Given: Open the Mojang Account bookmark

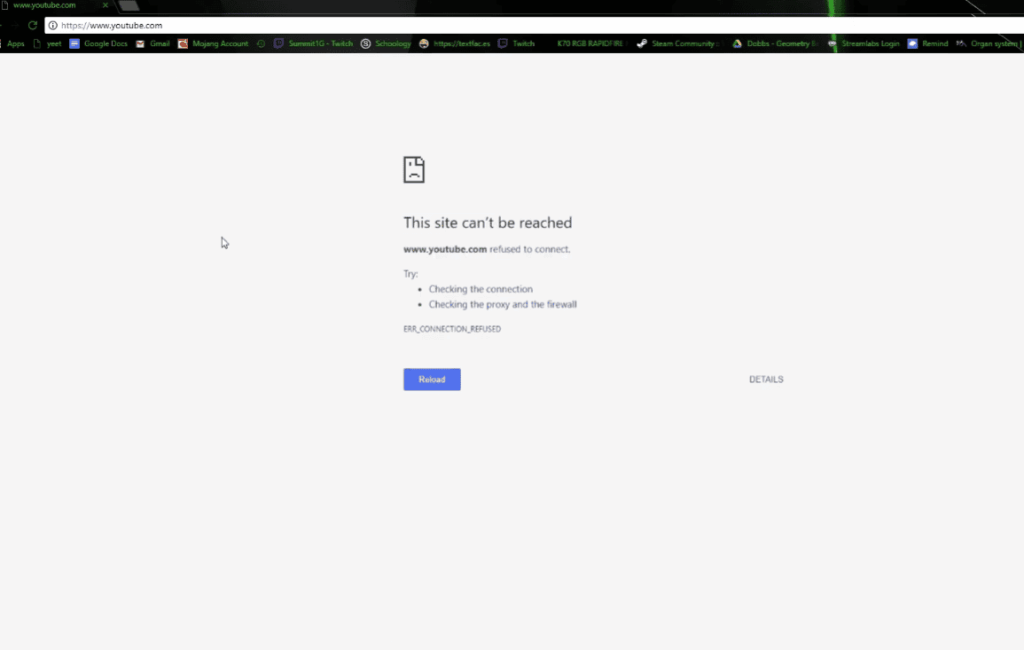Looking at the screenshot, I should pyautogui.click(x=214, y=43).
